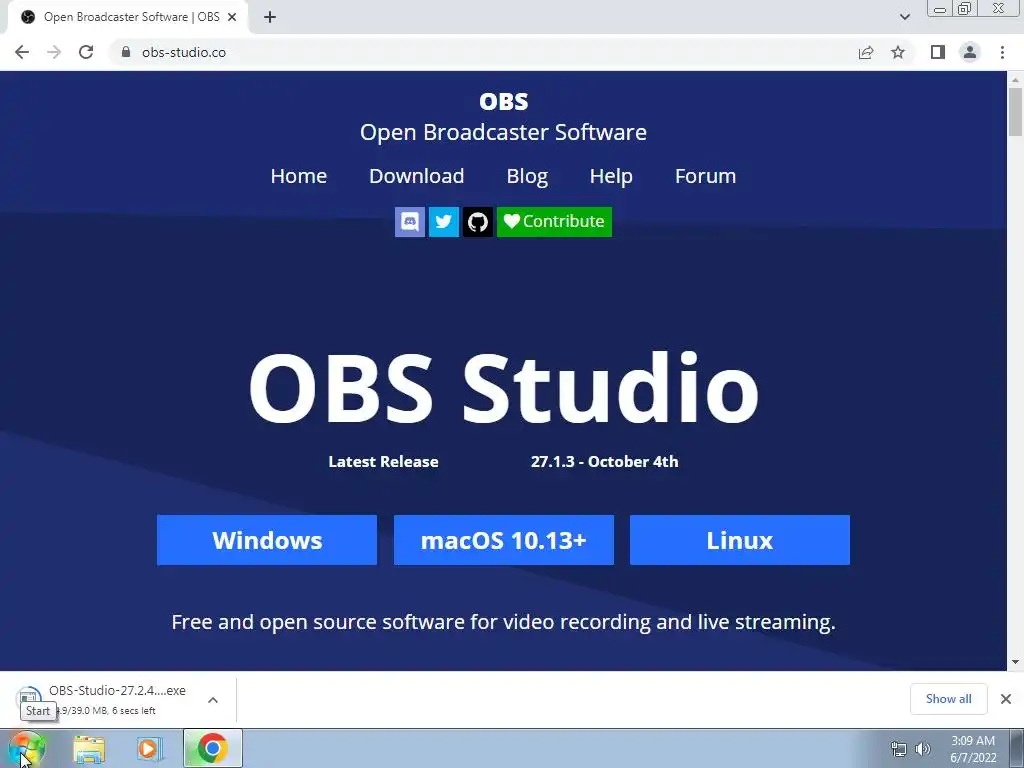Bookmark page with star icon
Screen dimensions: 1024x768
898,52
